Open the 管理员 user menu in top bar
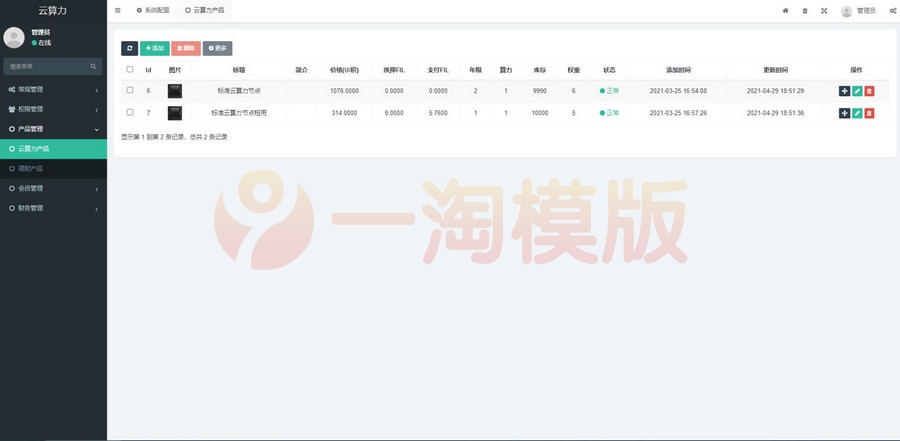The width and height of the screenshot is (900, 441). coord(858,11)
